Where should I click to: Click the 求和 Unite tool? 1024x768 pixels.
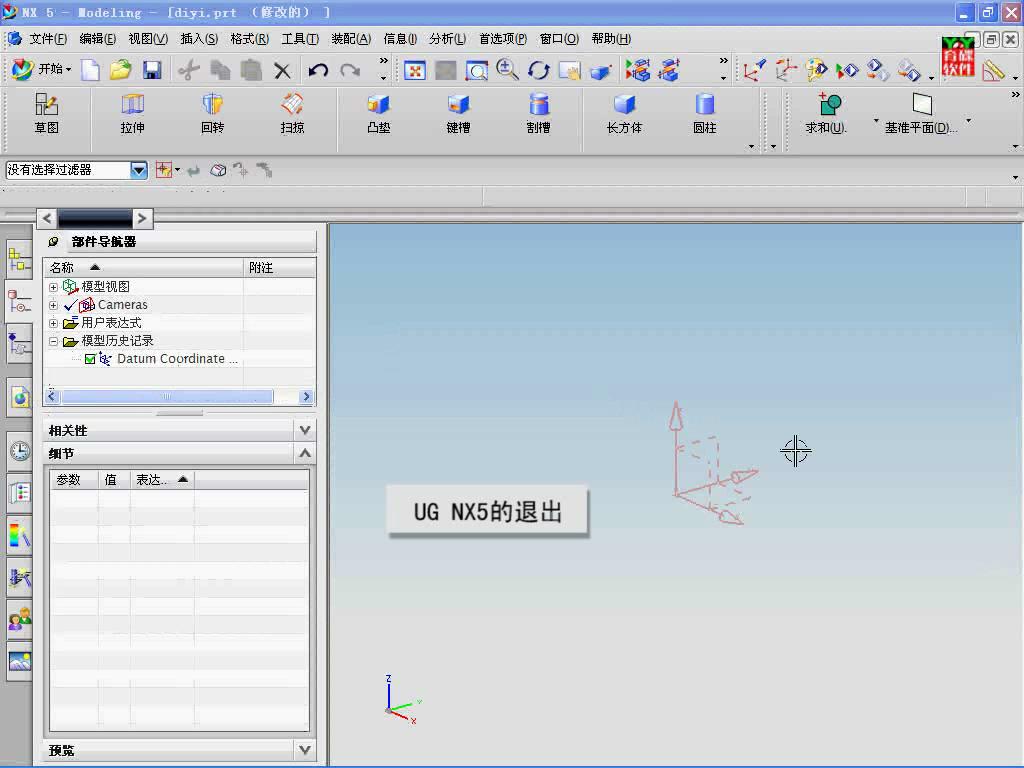pos(827,114)
